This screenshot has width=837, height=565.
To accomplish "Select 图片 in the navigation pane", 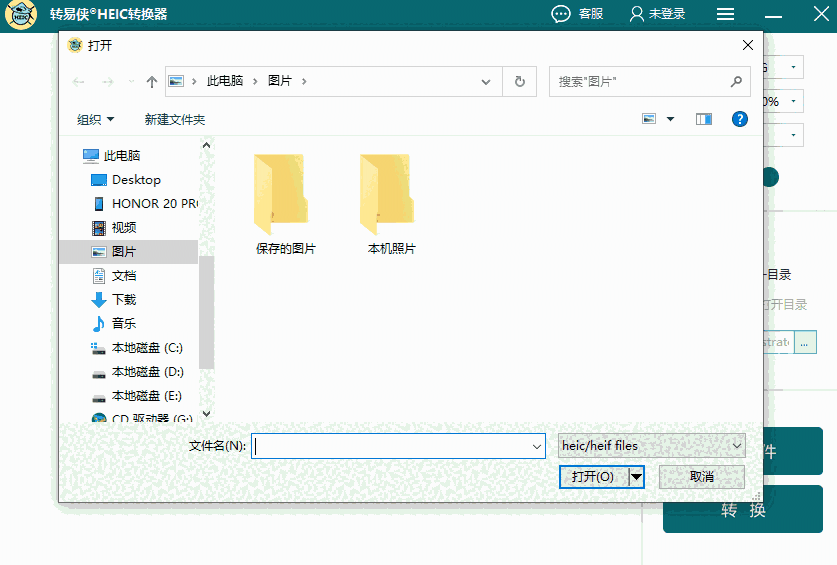I will tap(129, 252).
